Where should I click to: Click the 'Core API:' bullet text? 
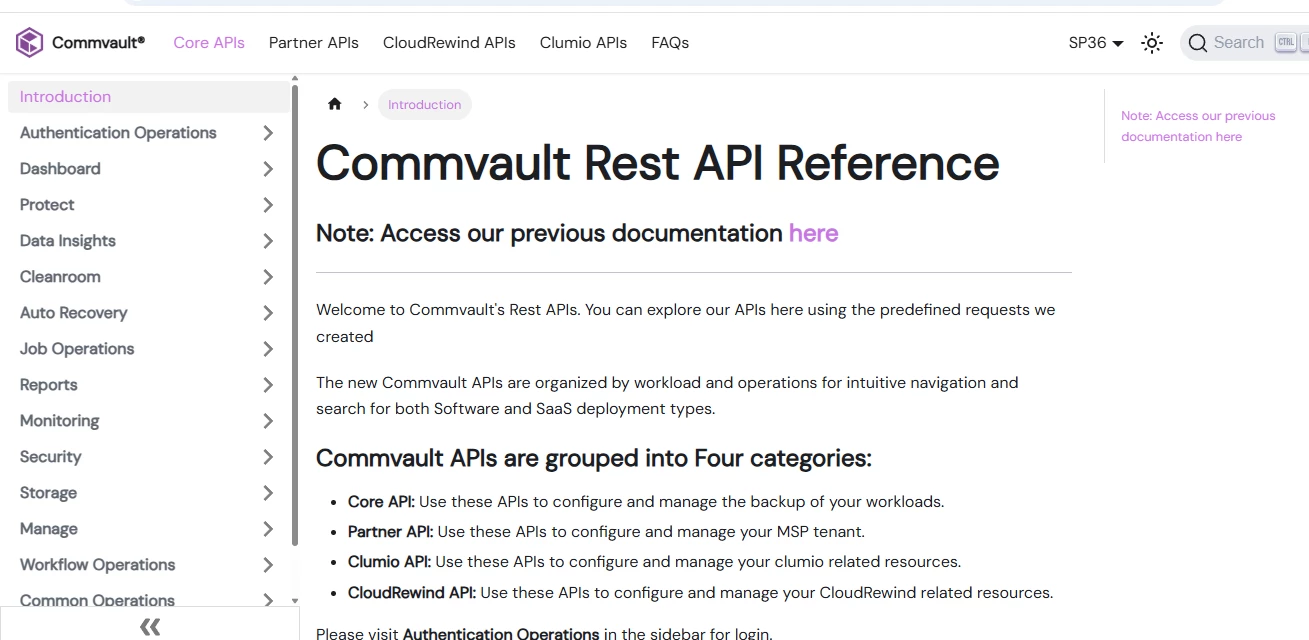click(381, 502)
